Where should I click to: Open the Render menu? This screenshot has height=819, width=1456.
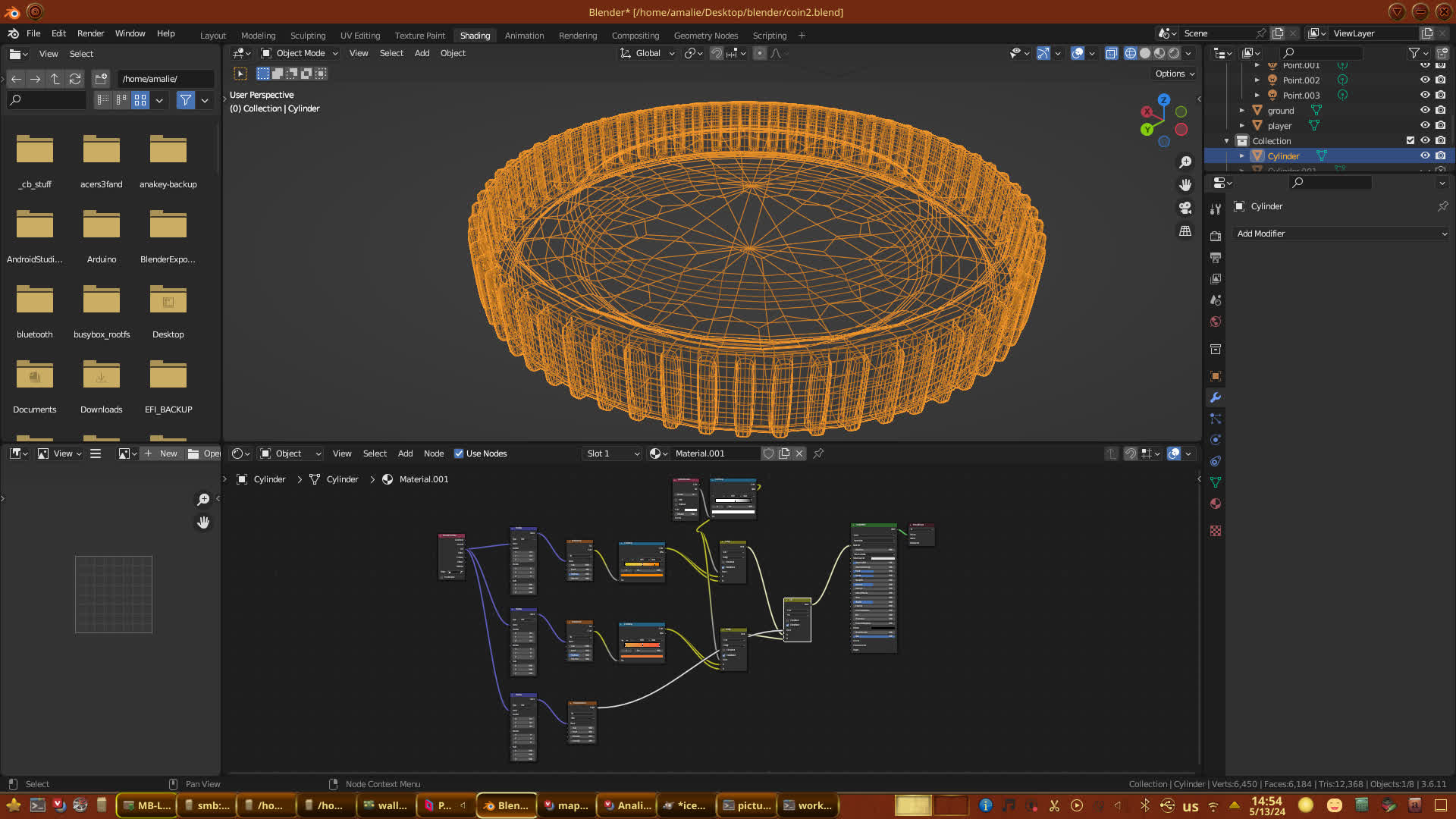[x=90, y=33]
